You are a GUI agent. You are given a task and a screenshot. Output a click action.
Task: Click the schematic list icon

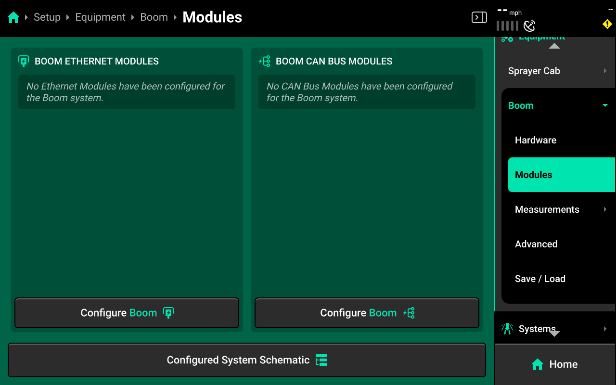click(x=321, y=360)
